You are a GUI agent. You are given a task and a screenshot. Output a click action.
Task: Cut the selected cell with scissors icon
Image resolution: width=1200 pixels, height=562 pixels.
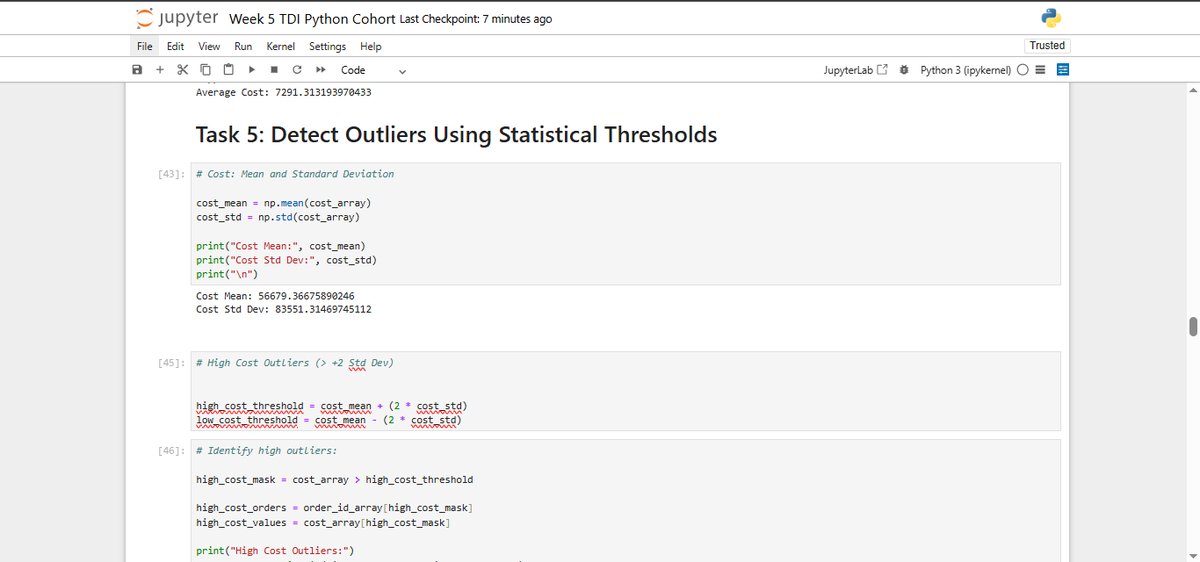point(182,70)
